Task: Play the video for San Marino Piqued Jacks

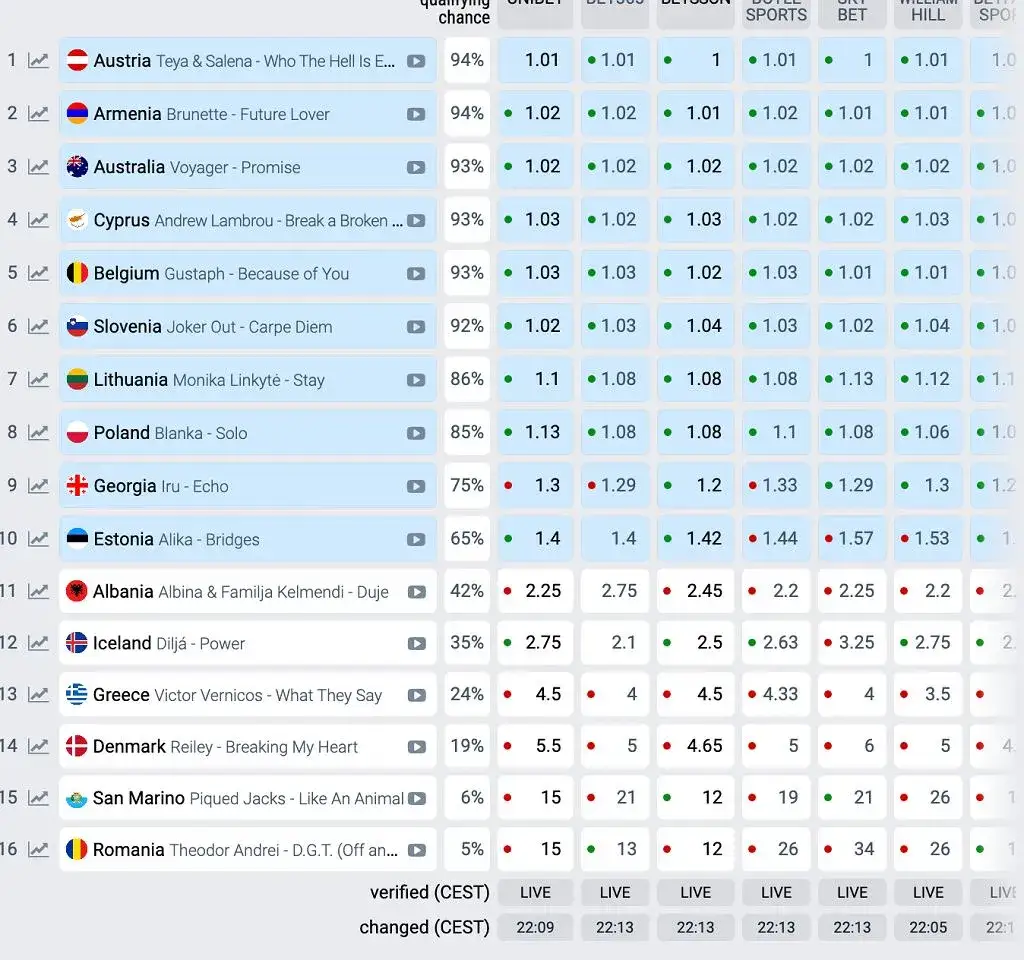Action: pos(417,799)
